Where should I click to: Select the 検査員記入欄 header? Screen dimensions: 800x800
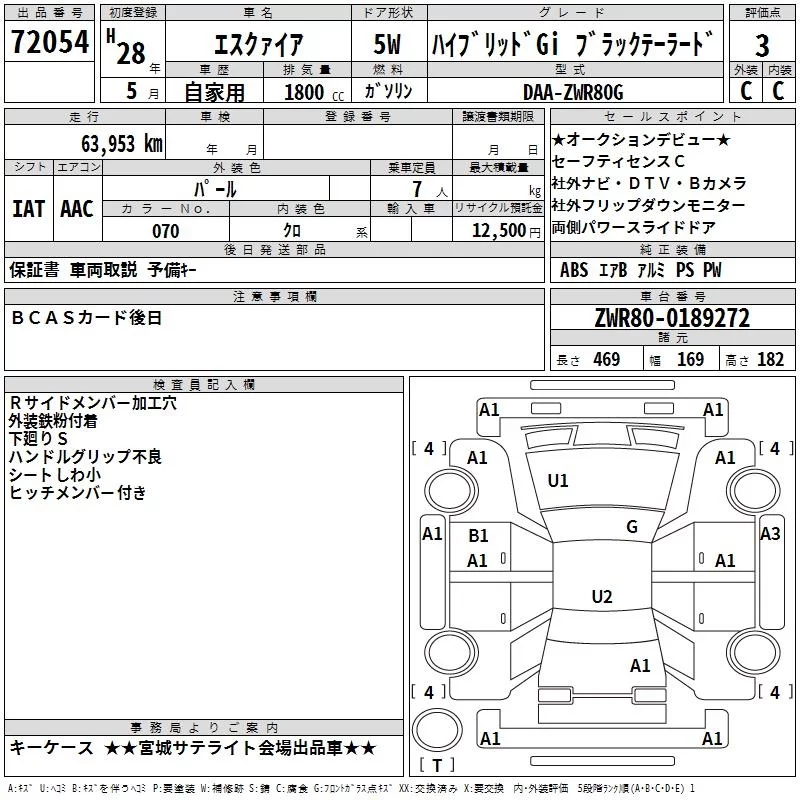204,385
